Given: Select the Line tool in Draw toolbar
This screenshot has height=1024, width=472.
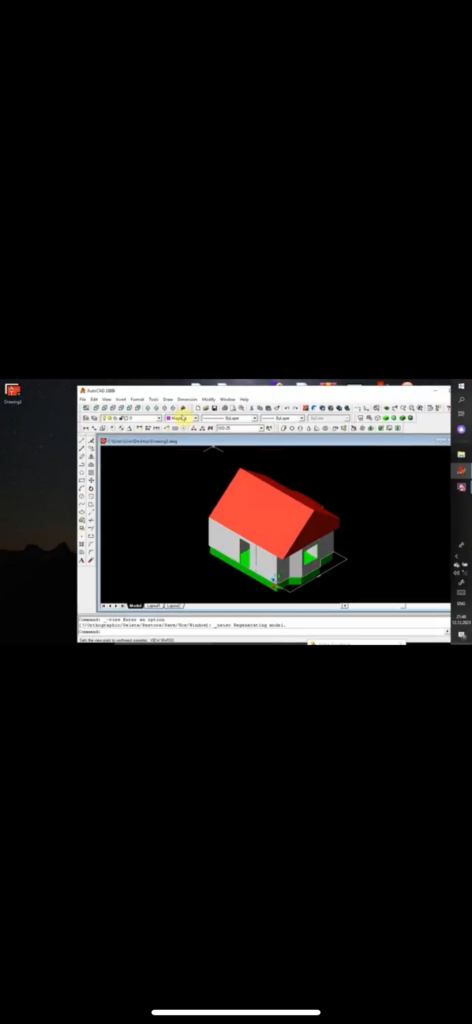Looking at the screenshot, I should [82, 441].
